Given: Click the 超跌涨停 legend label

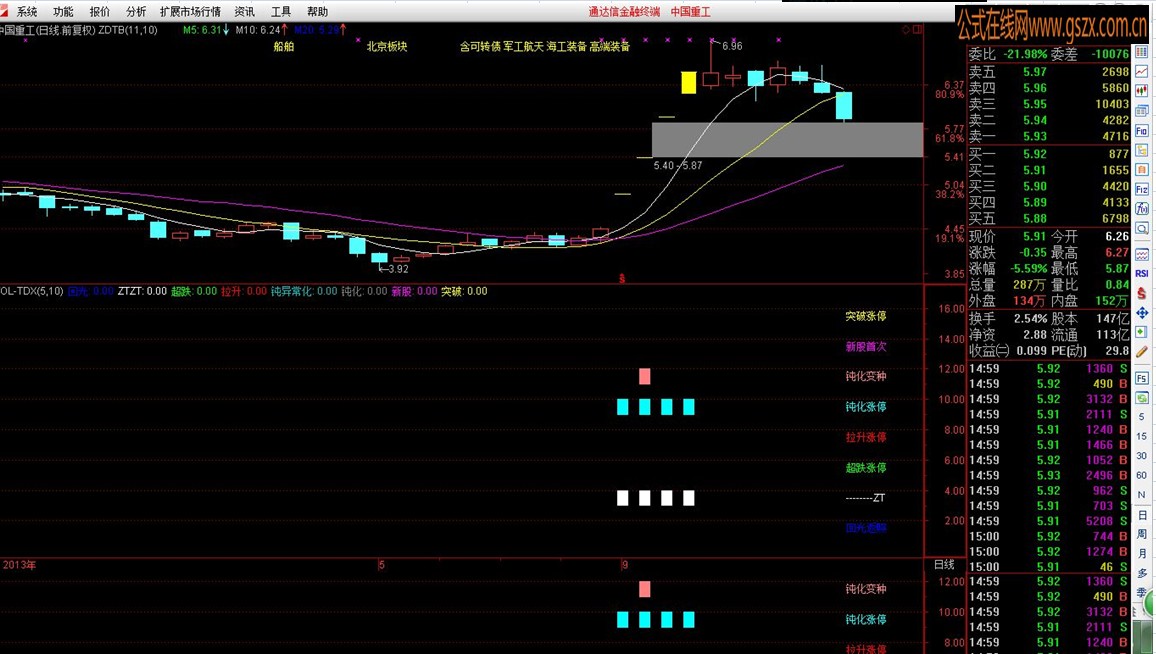Looking at the screenshot, I should 866,467.
